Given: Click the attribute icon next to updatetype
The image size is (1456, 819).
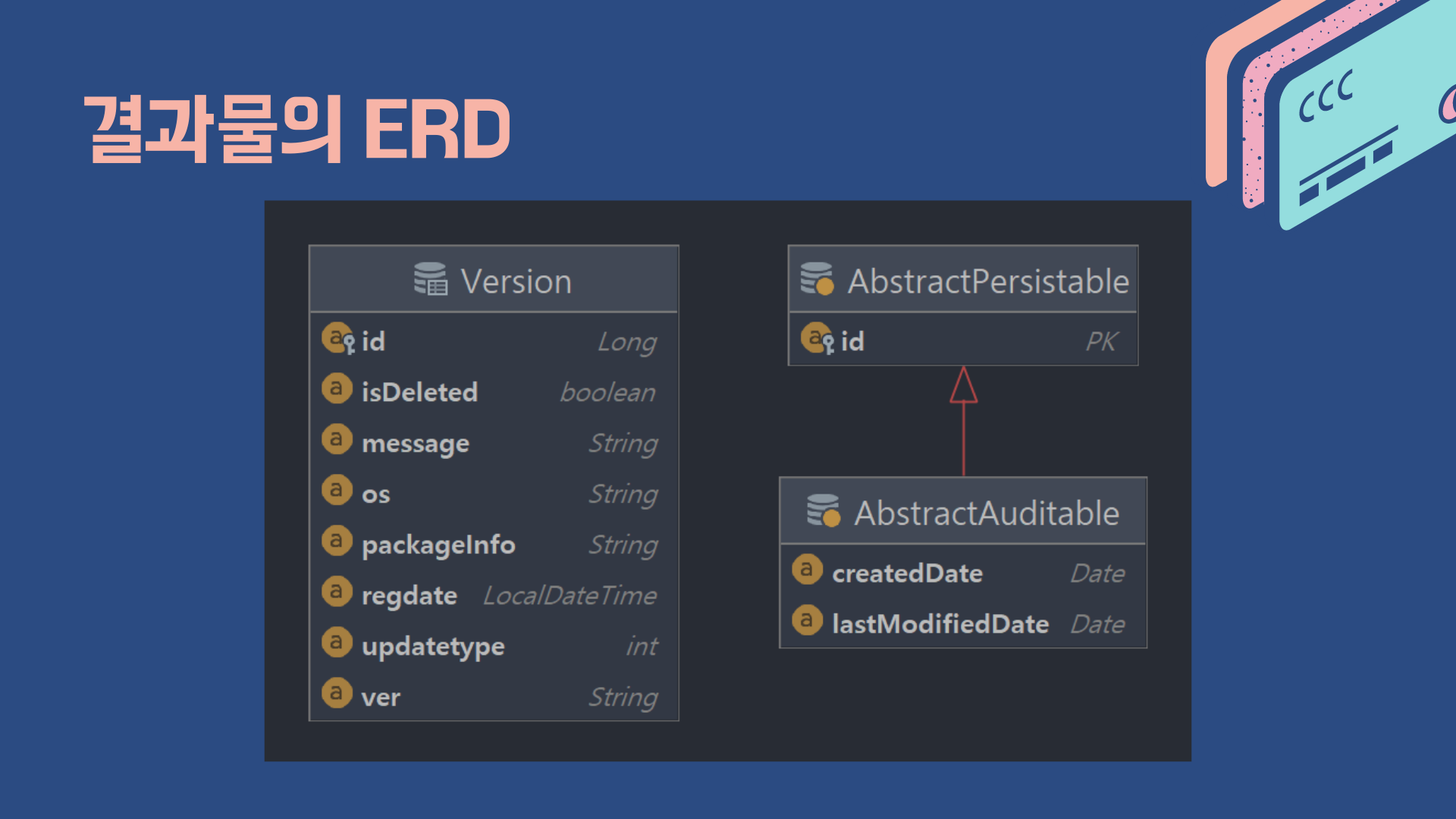Looking at the screenshot, I should (x=337, y=642).
